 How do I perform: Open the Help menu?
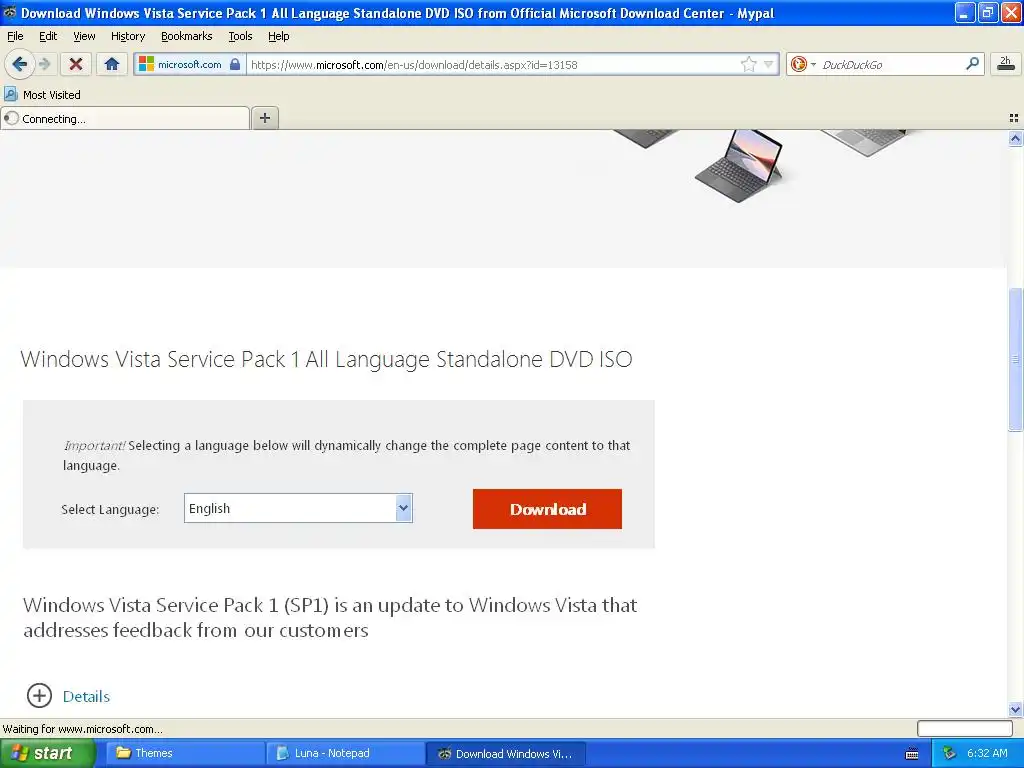(x=278, y=36)
